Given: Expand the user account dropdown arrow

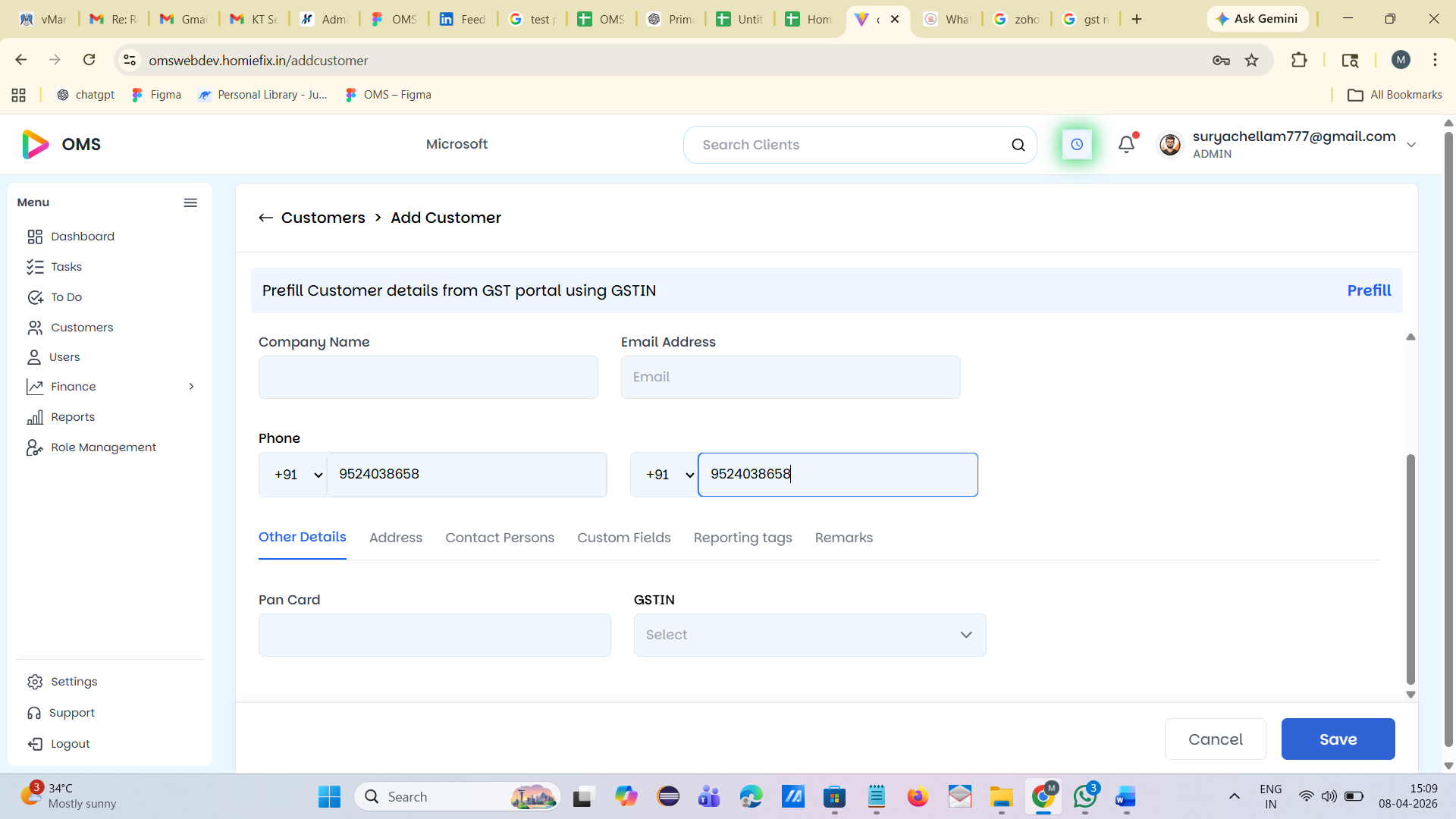Looking at the screenshot, I should coord(1410,145).
